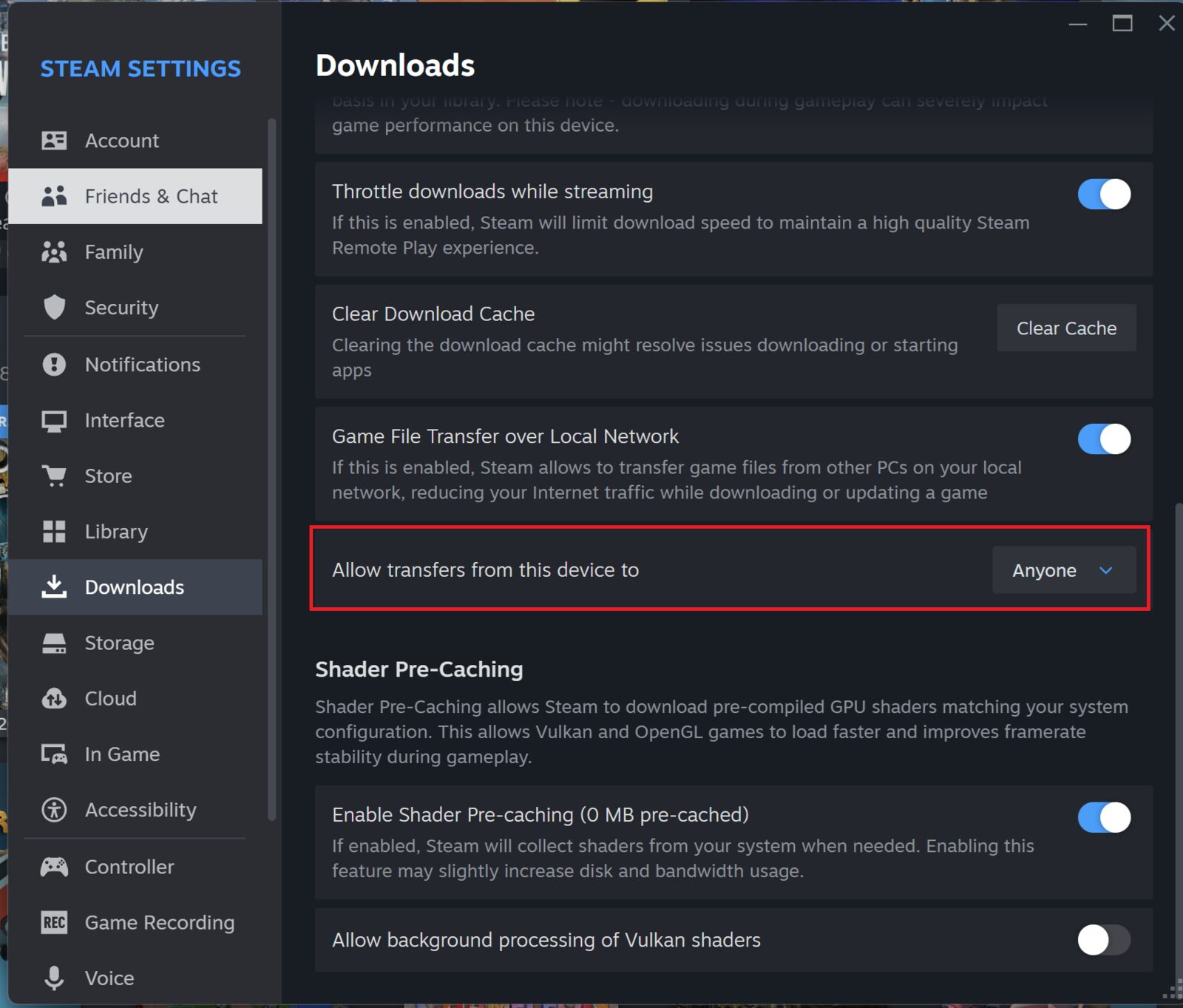
Task: Click the Downloads arrow icon
Action: (54, 587)
